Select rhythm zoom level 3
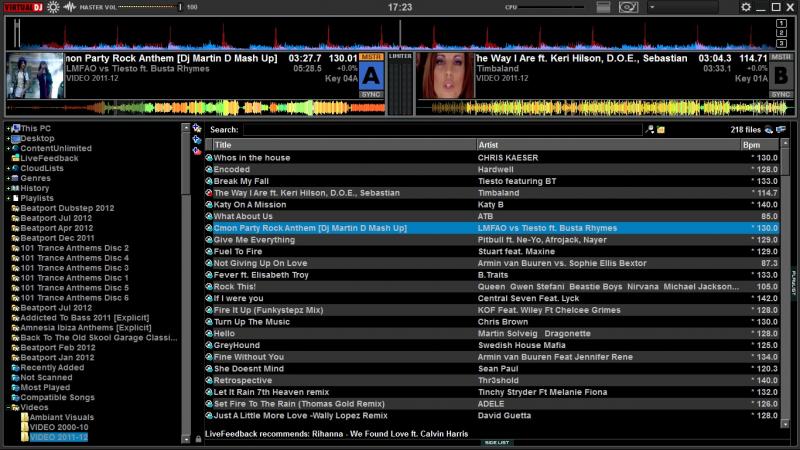 click(781, 43)
